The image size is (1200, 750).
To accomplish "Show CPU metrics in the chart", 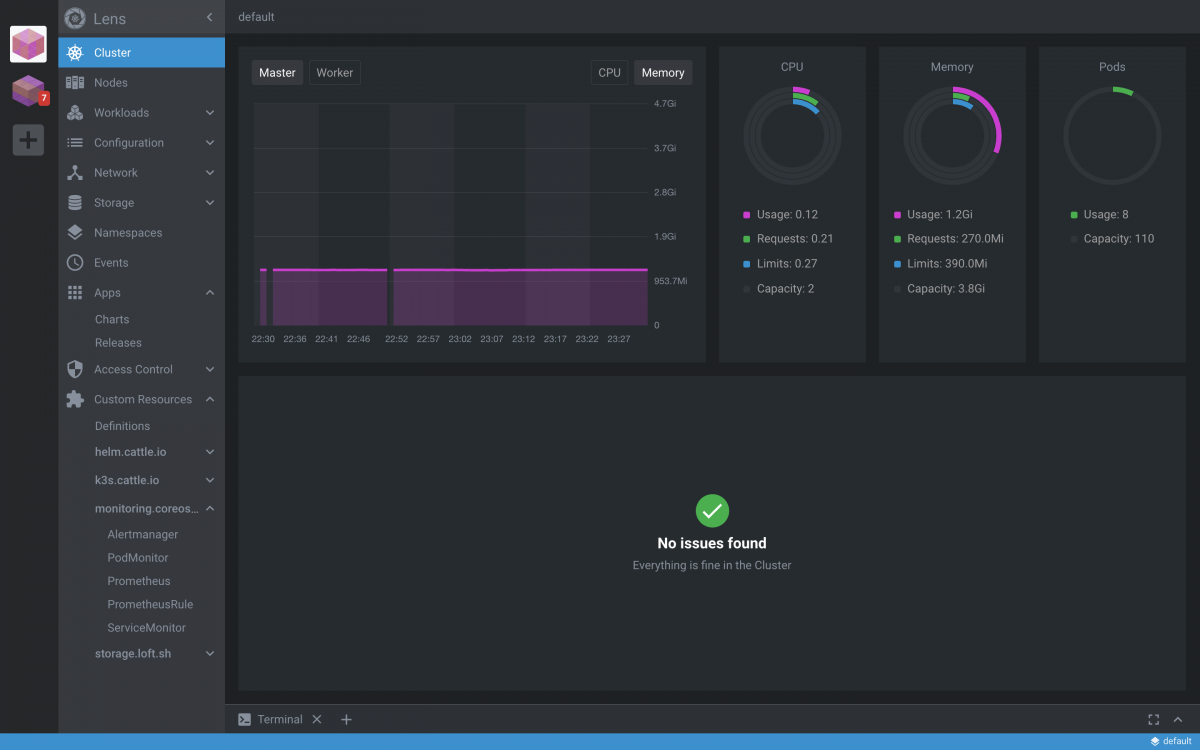I will click(609, 73).
